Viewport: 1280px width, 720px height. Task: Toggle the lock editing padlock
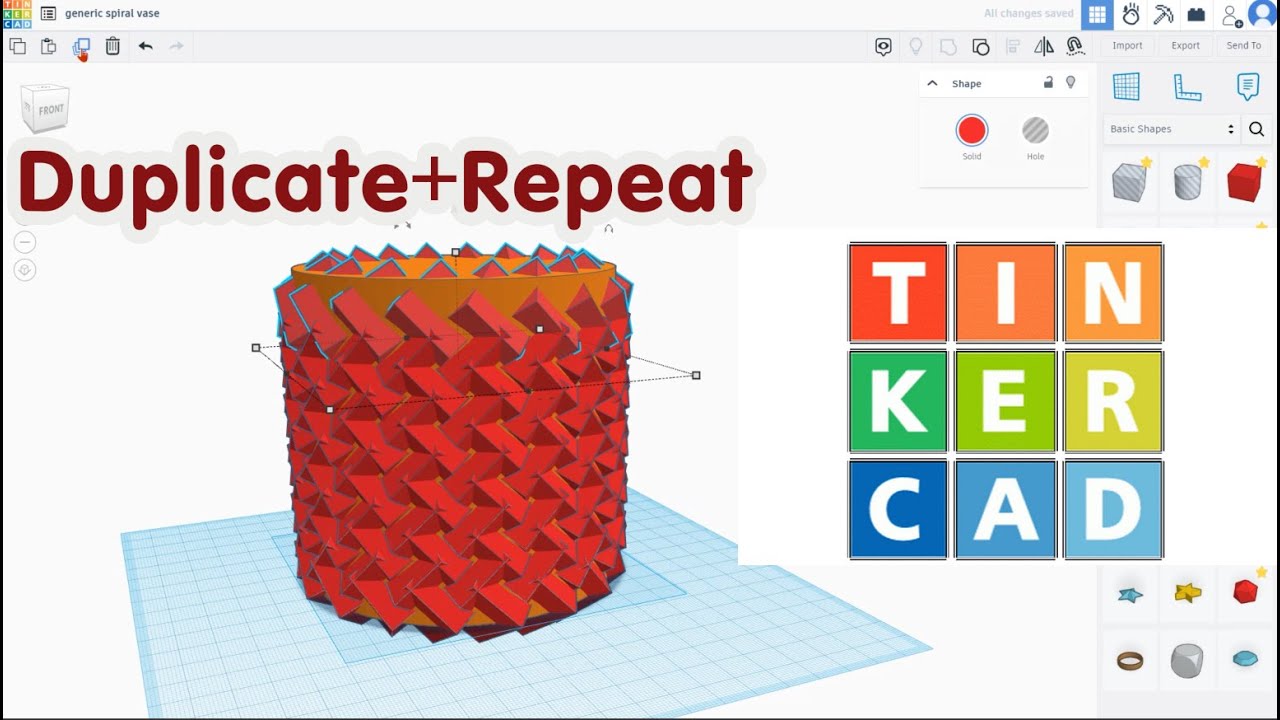(x=1048, y=83)
